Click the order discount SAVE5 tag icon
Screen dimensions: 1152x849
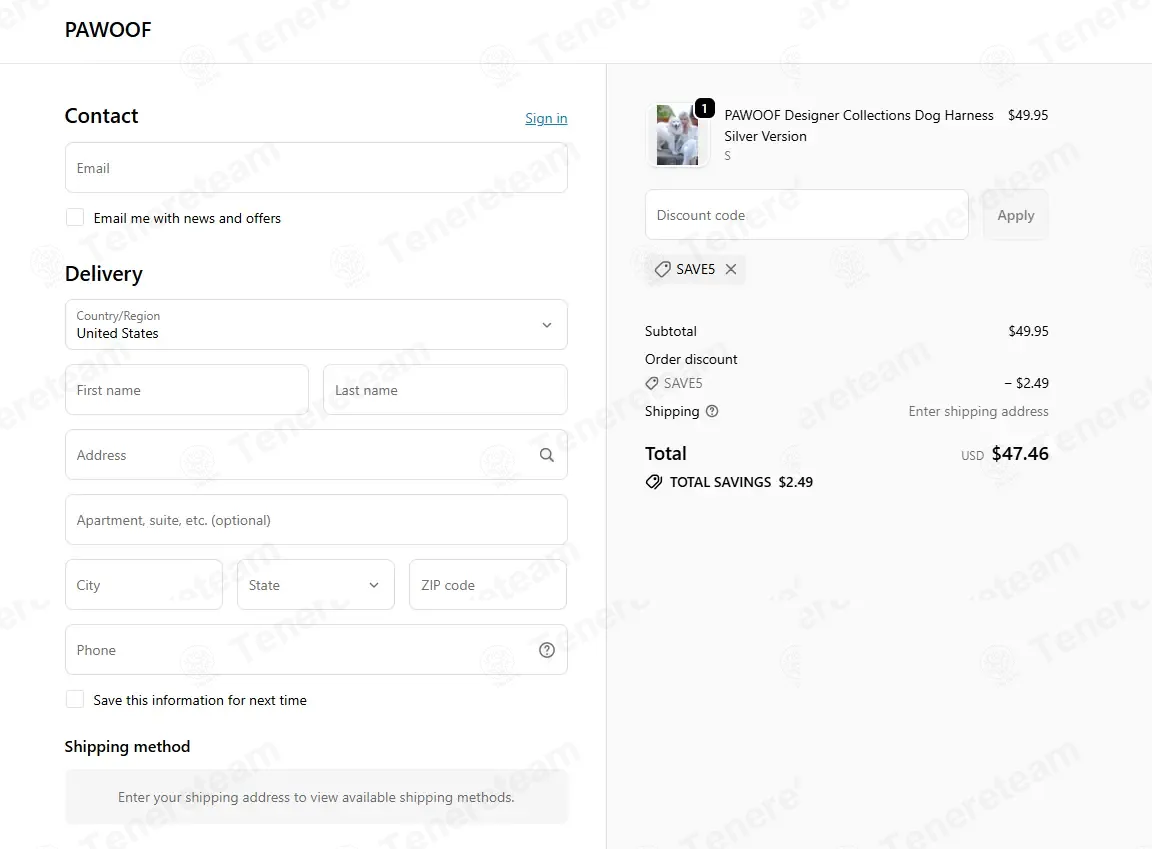tap(652, 383)
